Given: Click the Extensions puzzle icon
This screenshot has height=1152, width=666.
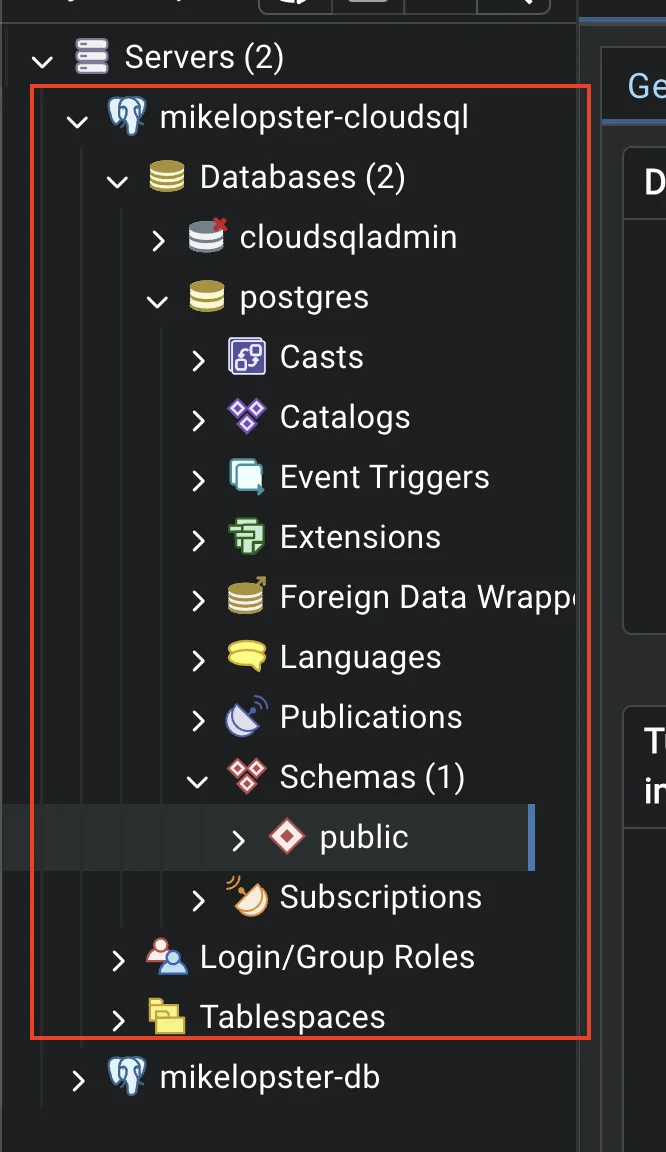Looking at the screenshot, I should point(247,536).
